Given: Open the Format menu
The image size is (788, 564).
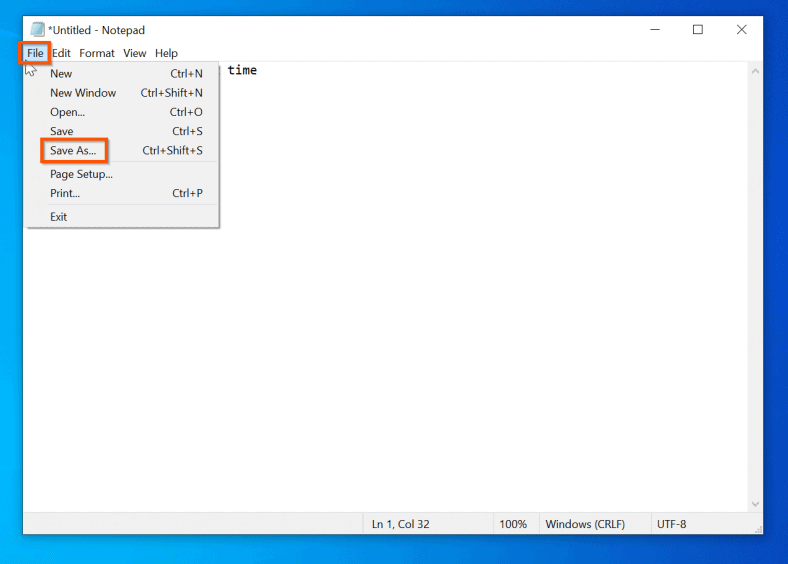Looking at the screenshot, I should tap(97, 53).
